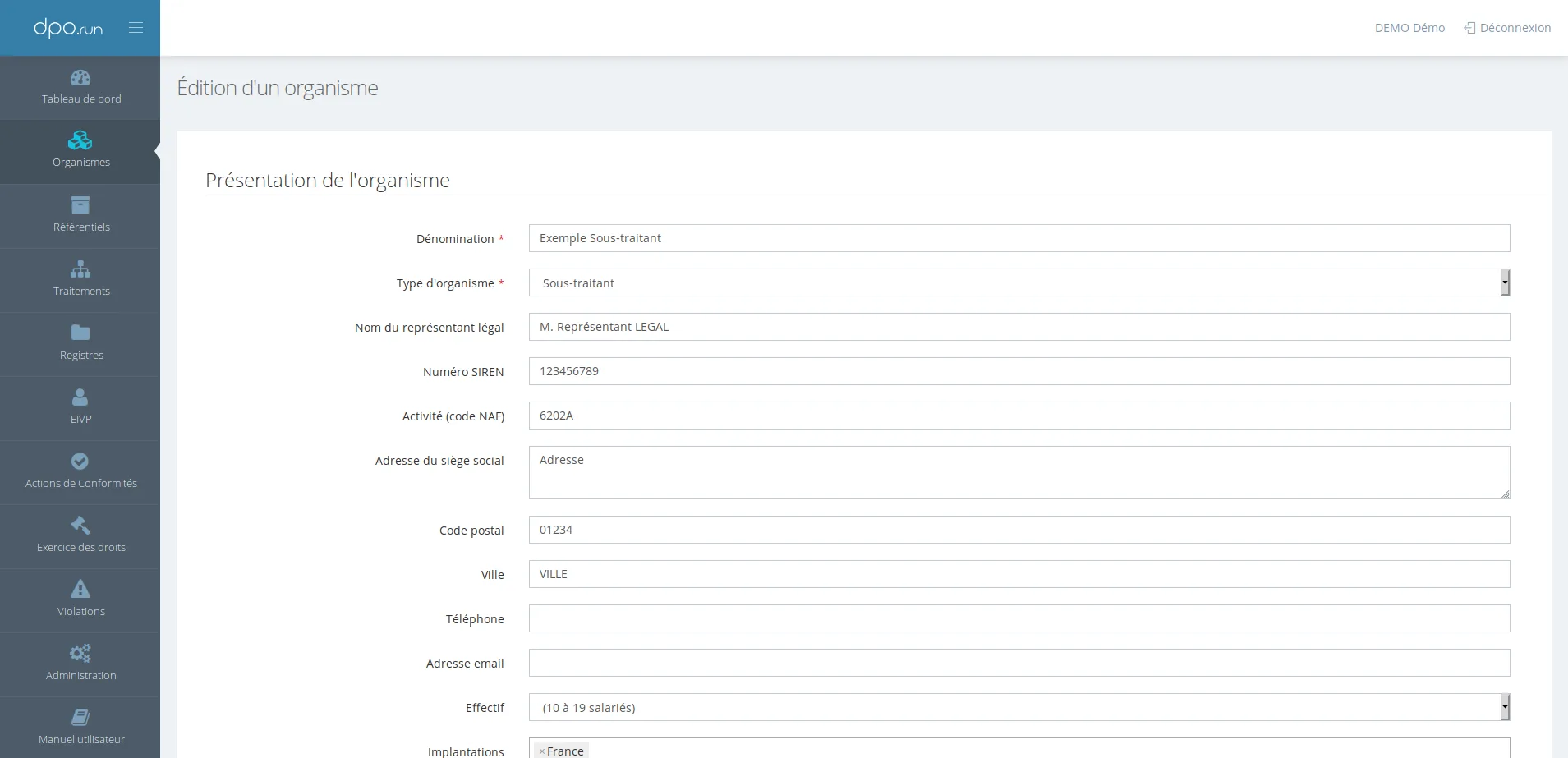This screenshot has height=758, width=1568.
Task: Expand the Type d'organisme dropdown
Action: pos(1019,283)
